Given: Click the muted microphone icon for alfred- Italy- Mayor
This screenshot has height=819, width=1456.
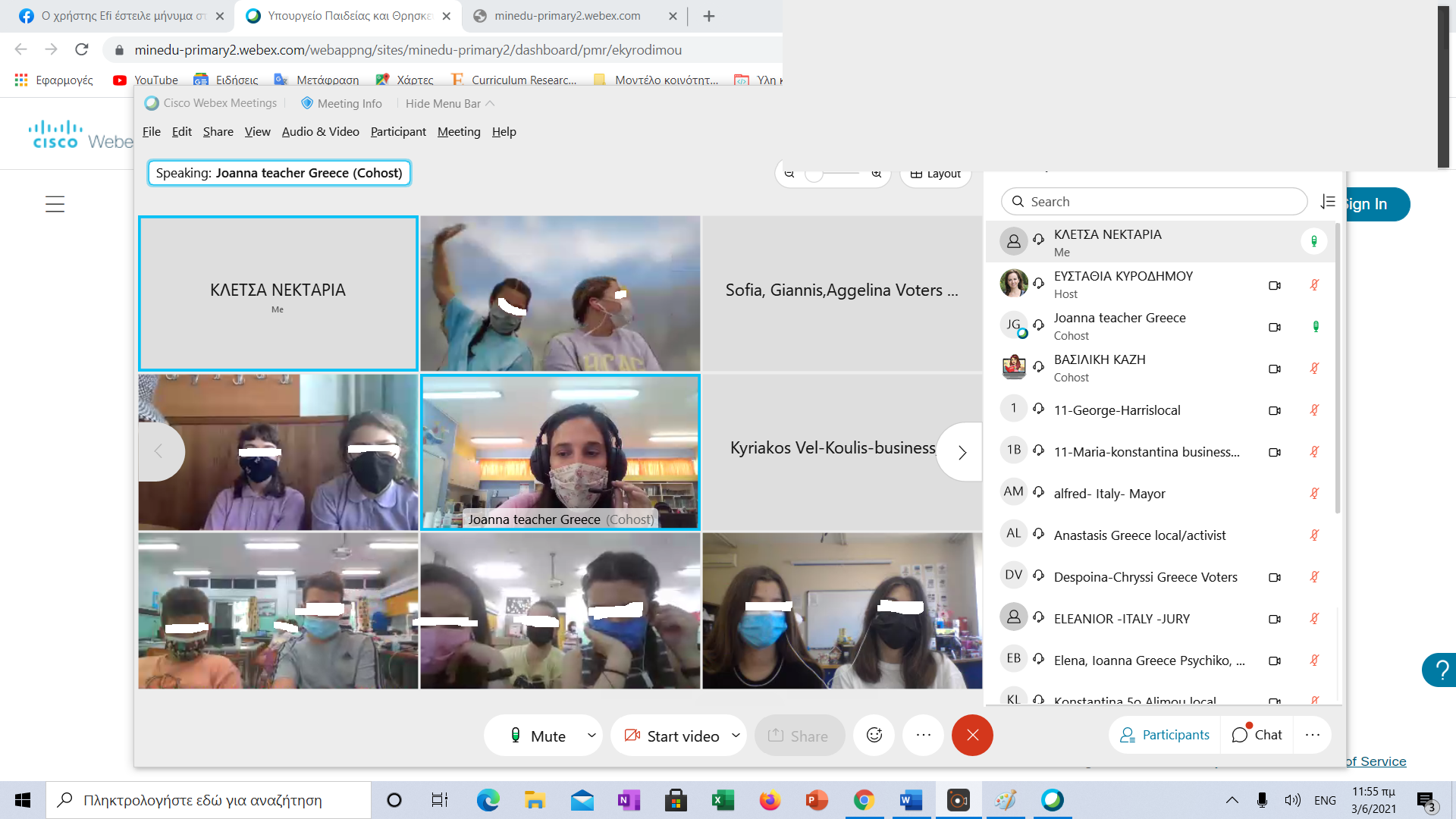Looking at the screenshot, I should tap(1314, 494).
